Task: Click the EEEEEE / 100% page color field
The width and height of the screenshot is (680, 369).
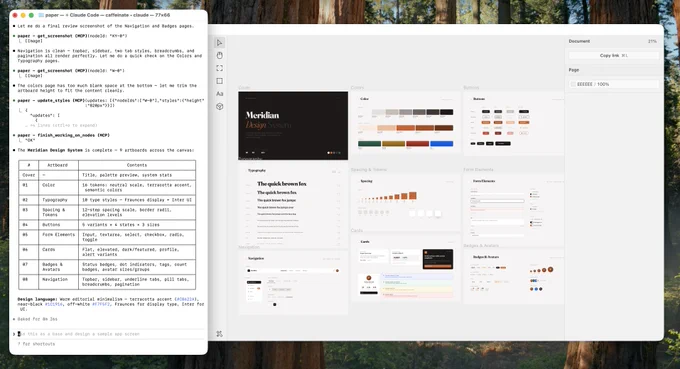Action: coord(614,84)
